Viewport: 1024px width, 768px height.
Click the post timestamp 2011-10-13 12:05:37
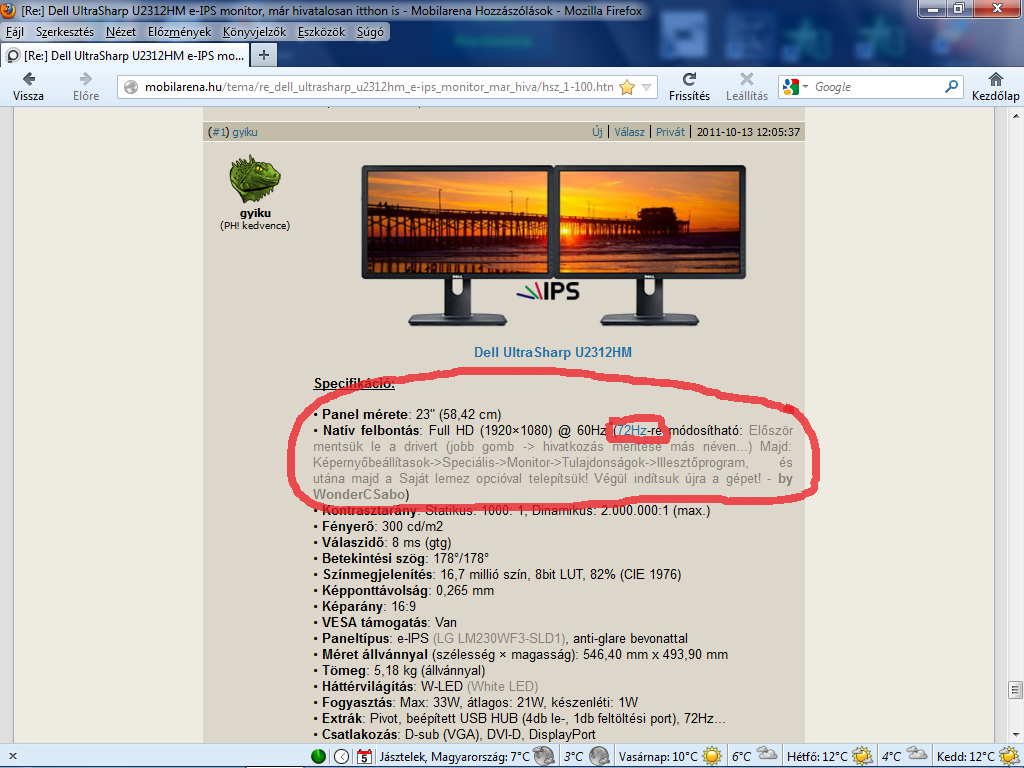pos(748,132)
